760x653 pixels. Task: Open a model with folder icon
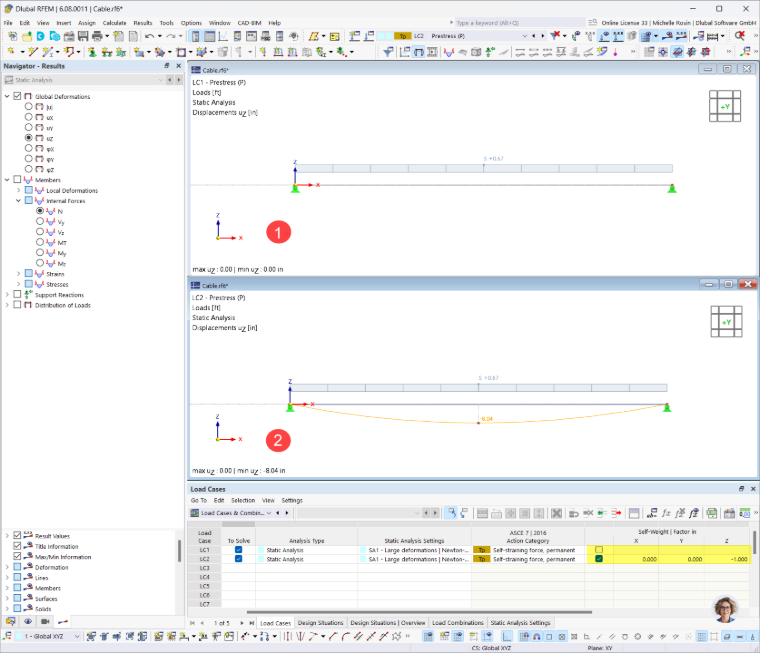pyautogui.click(x=27, y=36)
